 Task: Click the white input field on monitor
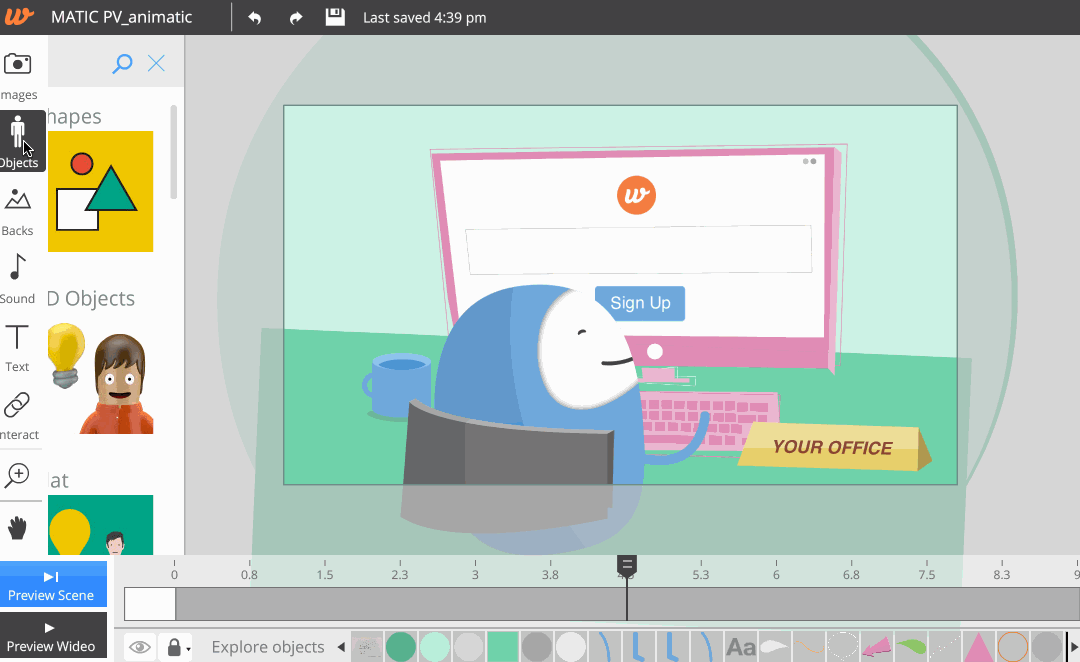click(x=639, y=249)
